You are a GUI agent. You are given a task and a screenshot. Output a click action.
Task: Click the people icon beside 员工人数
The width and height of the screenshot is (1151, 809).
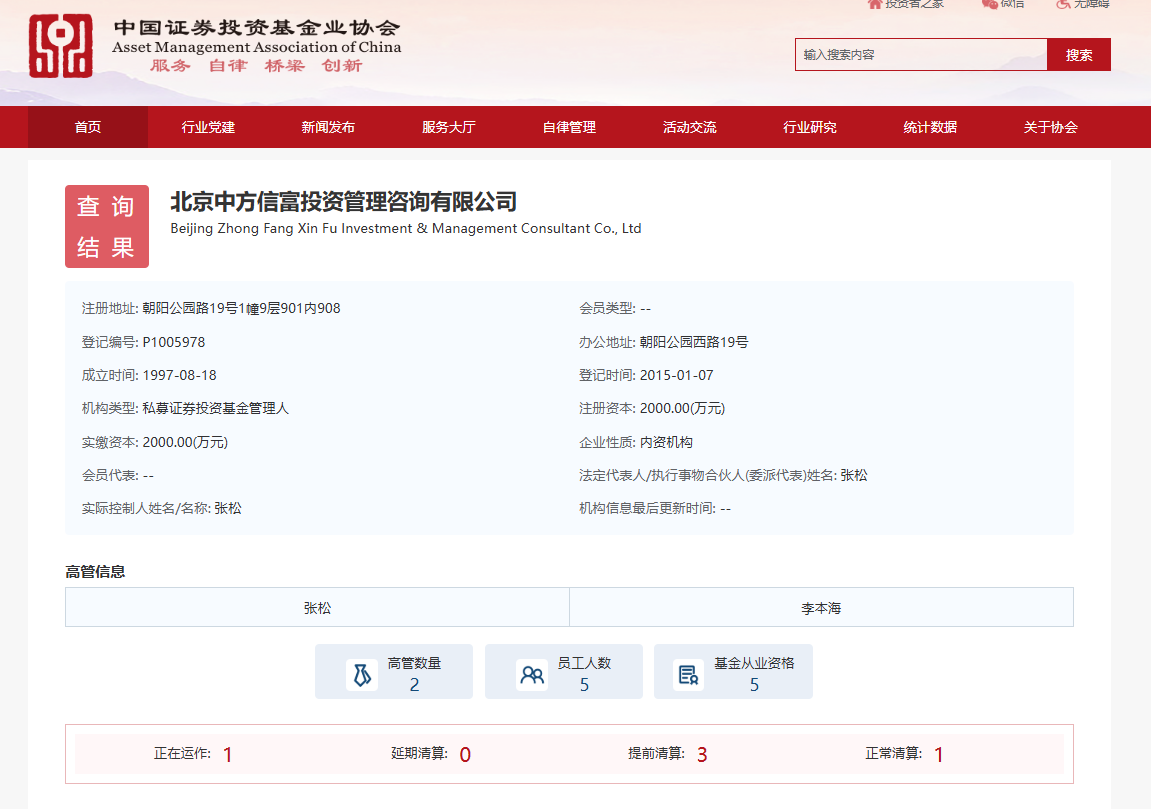point(532,675)
